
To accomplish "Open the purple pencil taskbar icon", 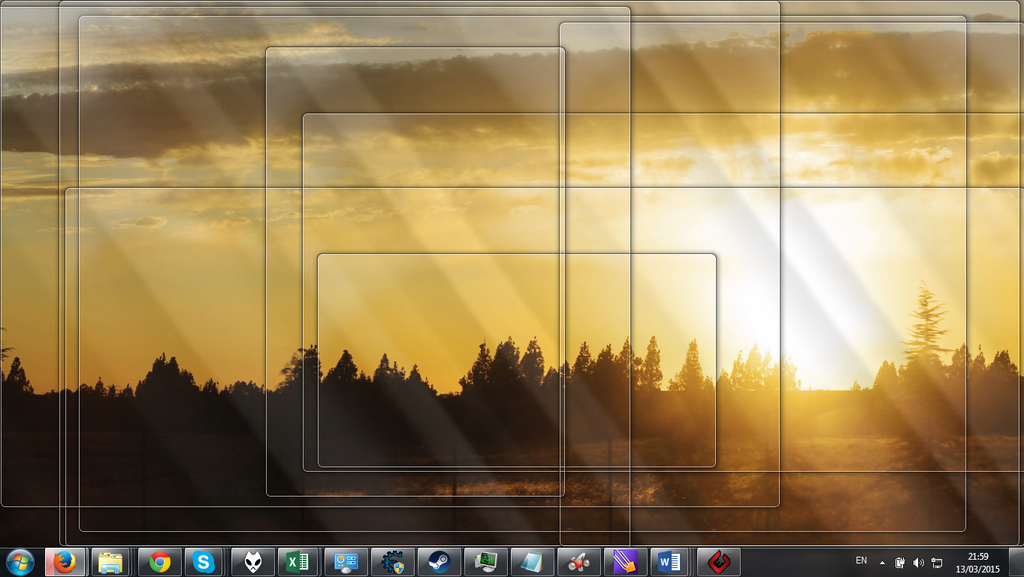I will pyautogui.click(x=625, y=562).
